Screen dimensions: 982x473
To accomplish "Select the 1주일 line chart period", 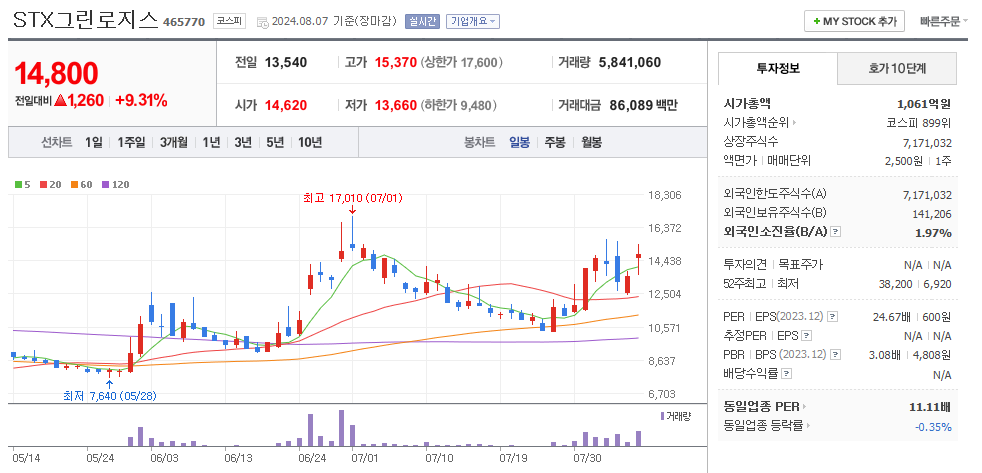I will coord(131,142).
